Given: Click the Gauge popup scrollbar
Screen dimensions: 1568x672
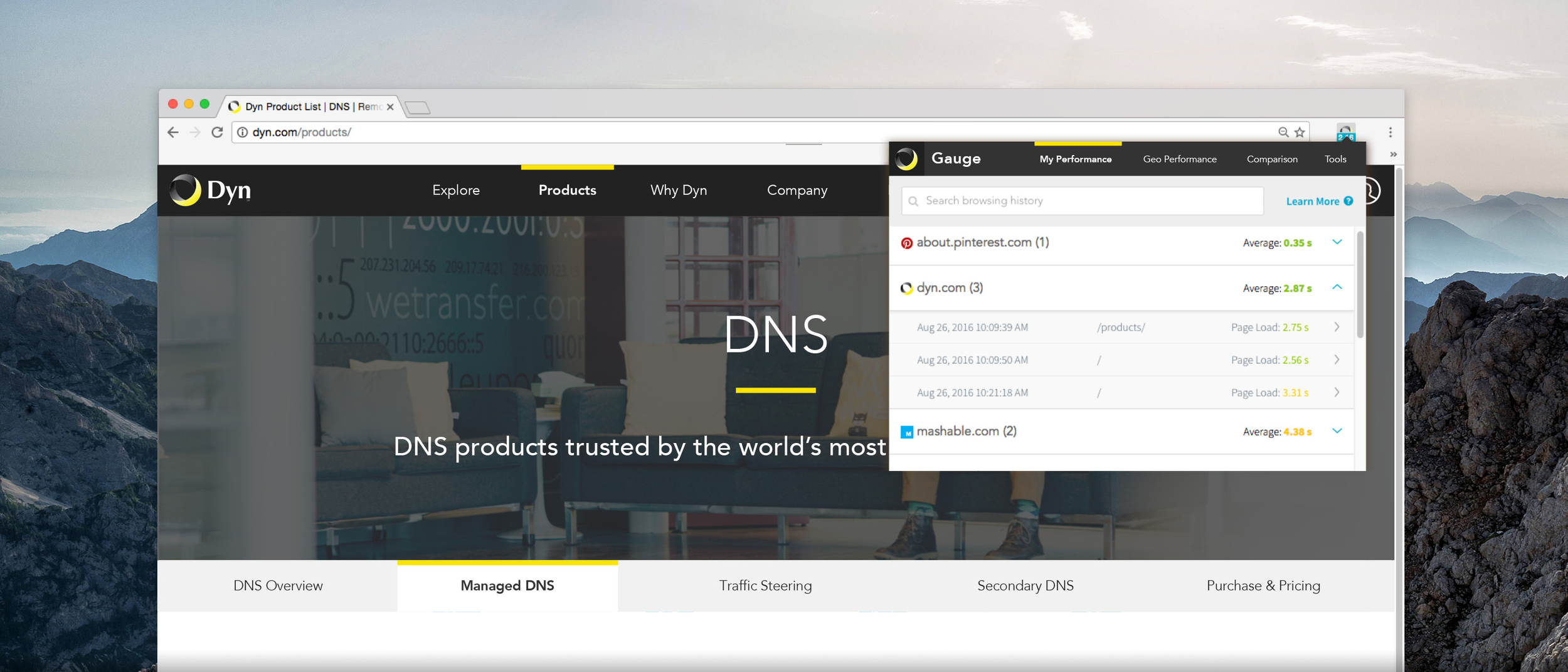Looking at the screenshot, I should [x=1360, y=285].
